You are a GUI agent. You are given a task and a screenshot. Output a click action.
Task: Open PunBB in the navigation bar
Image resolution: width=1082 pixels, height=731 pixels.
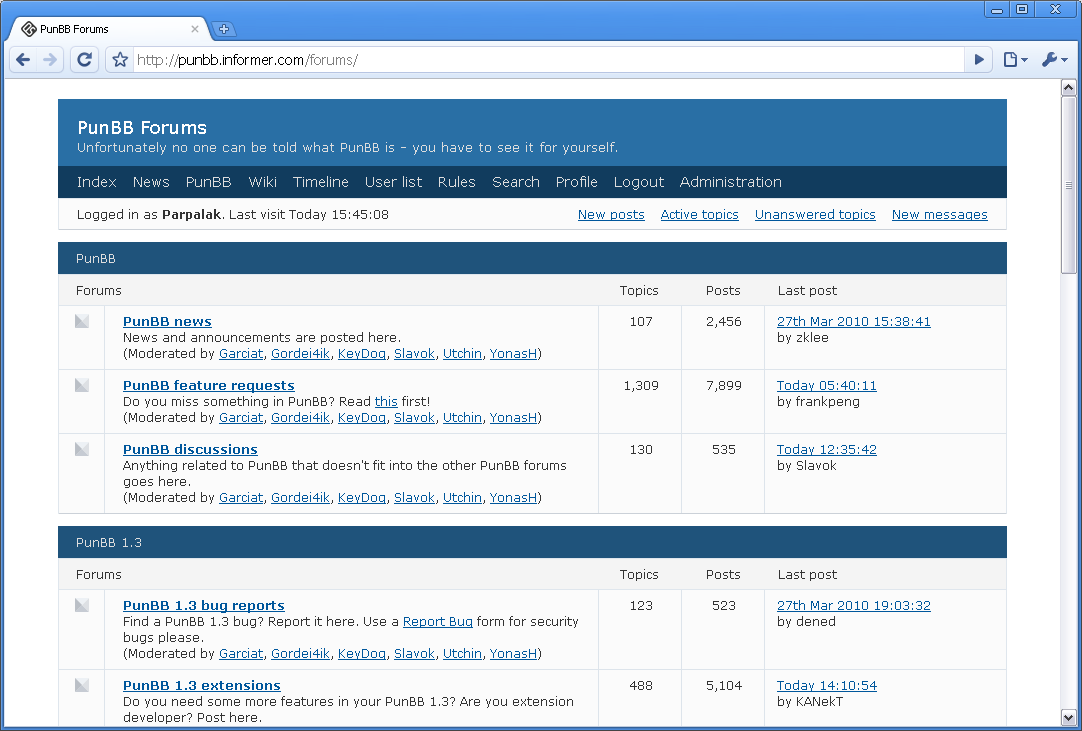[208, 182]
